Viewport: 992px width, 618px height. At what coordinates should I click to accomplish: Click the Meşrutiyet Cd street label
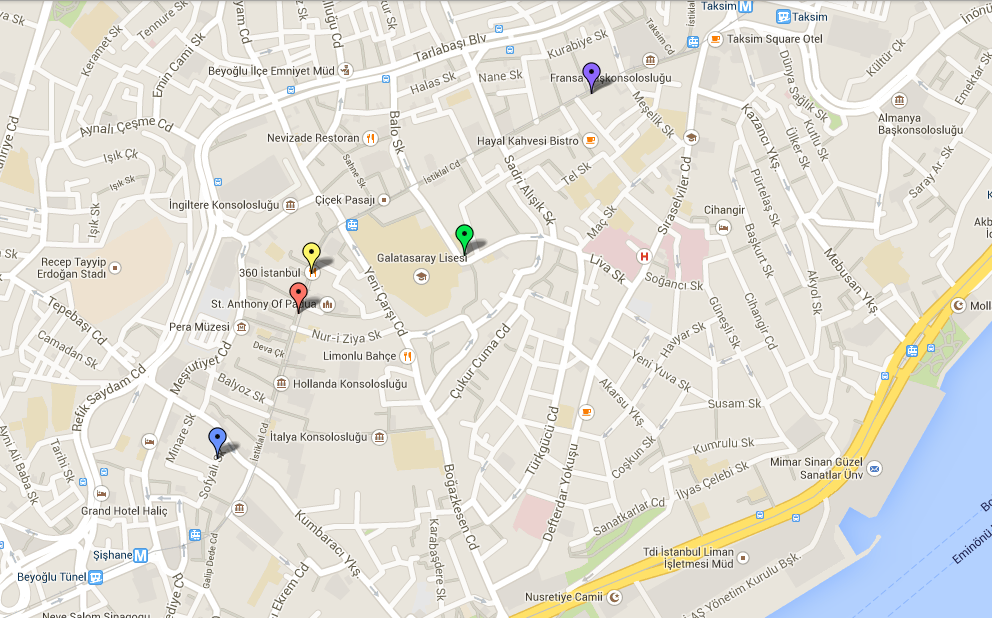[201, 369]
